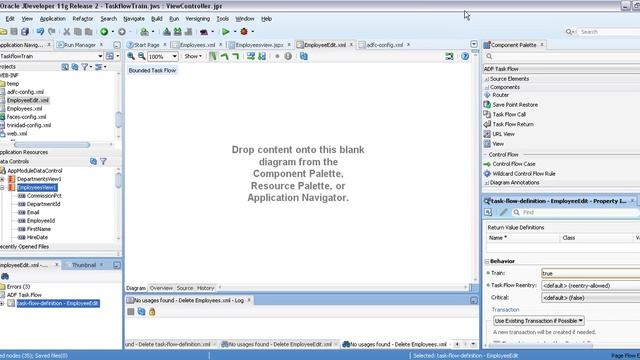The height and width of the screenshot is (360, 640).
Task: Switch to the Employees.xml editor tab
Action: 197,45
